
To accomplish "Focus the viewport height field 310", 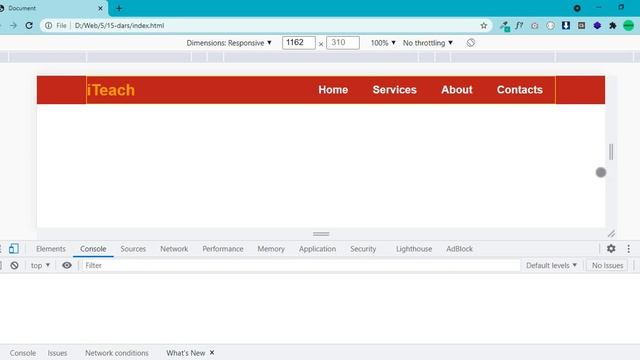I will click(x=343, y=42).
